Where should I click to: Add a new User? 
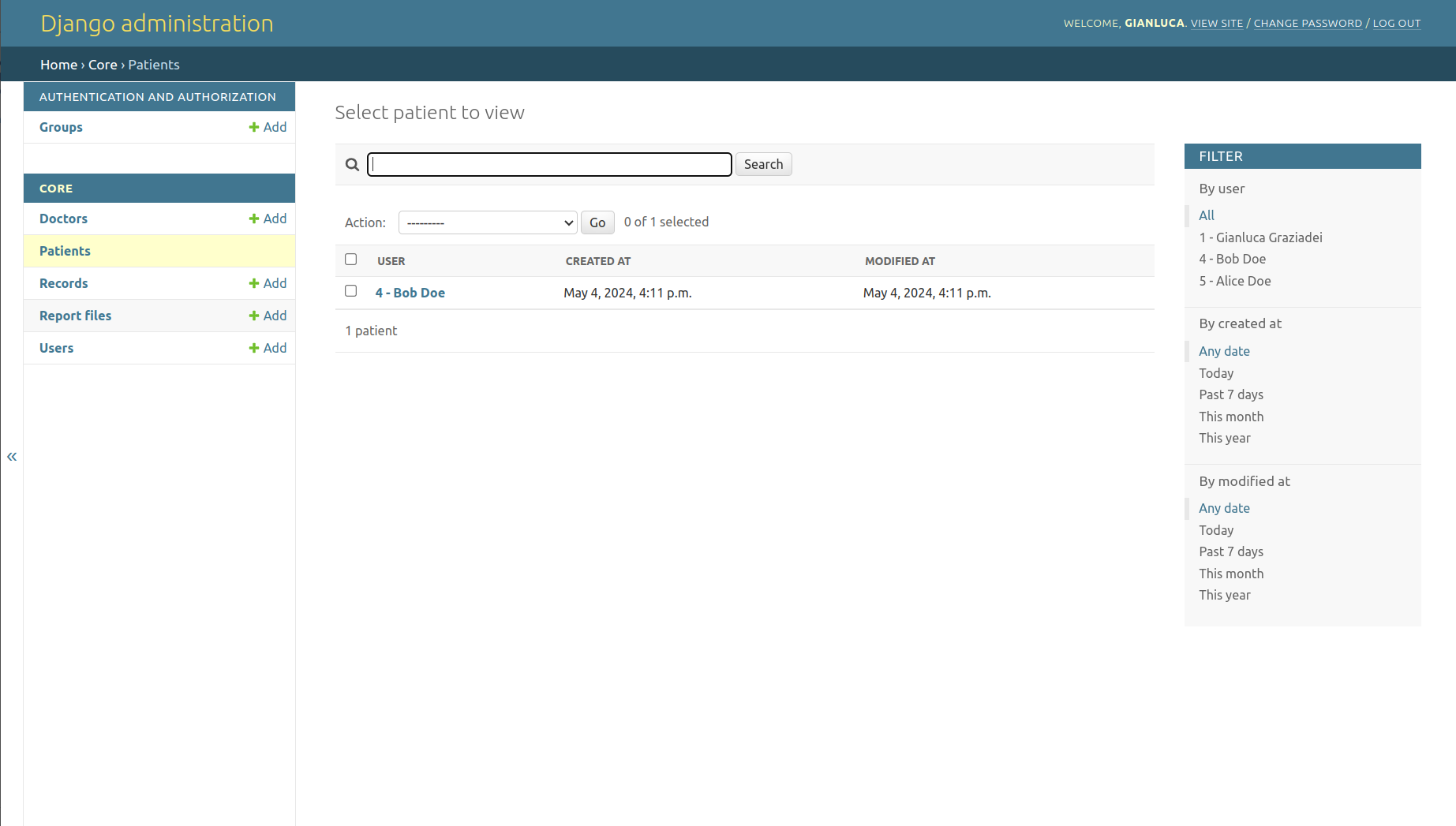click(268, 348)
